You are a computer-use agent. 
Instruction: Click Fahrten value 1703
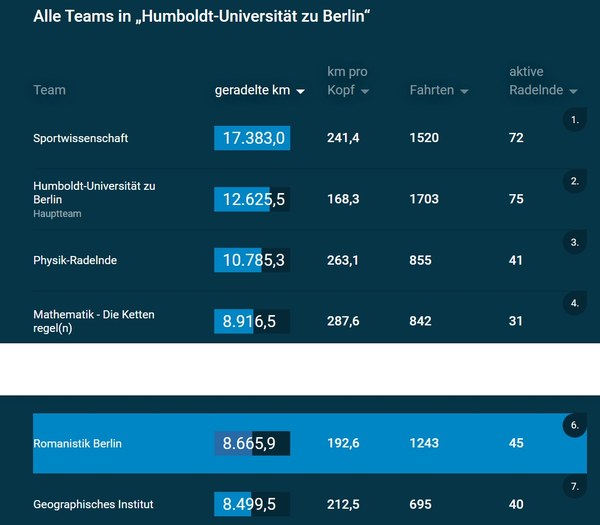click(x=424, y=199)
